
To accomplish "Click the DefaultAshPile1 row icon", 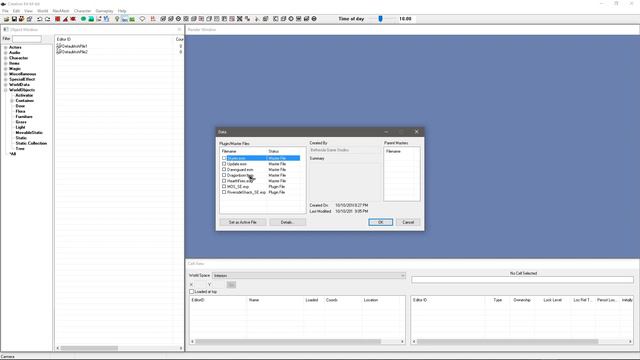I will coord(59,46).
